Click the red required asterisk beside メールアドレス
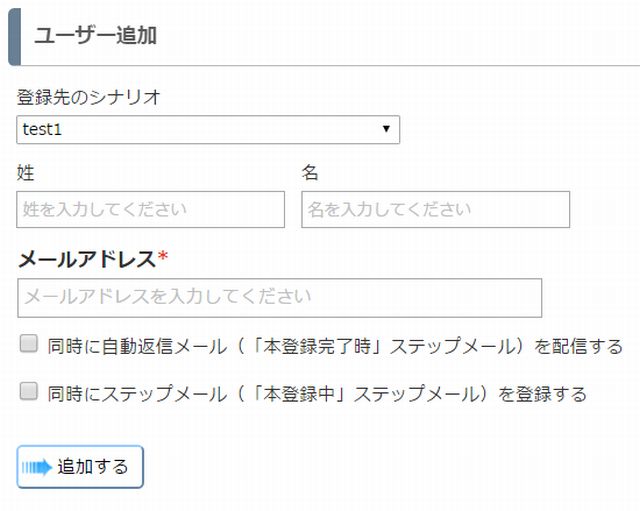This screenshot has width=640, height=511. click(x=163, y=257)
